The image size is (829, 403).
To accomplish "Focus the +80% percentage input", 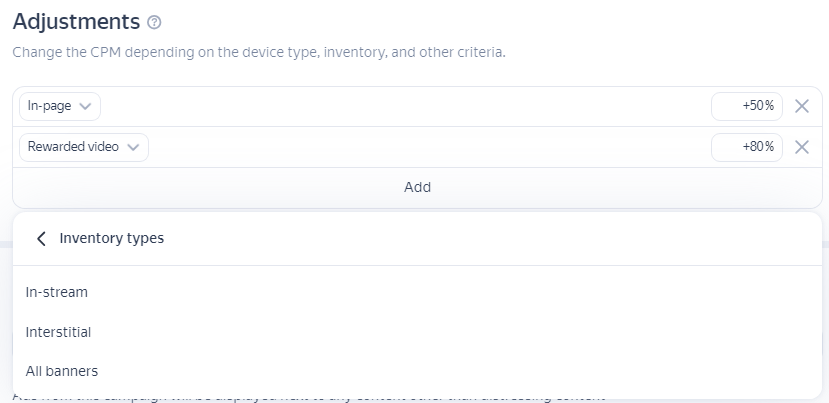I will pyautogui.click(x=746, y=147).
